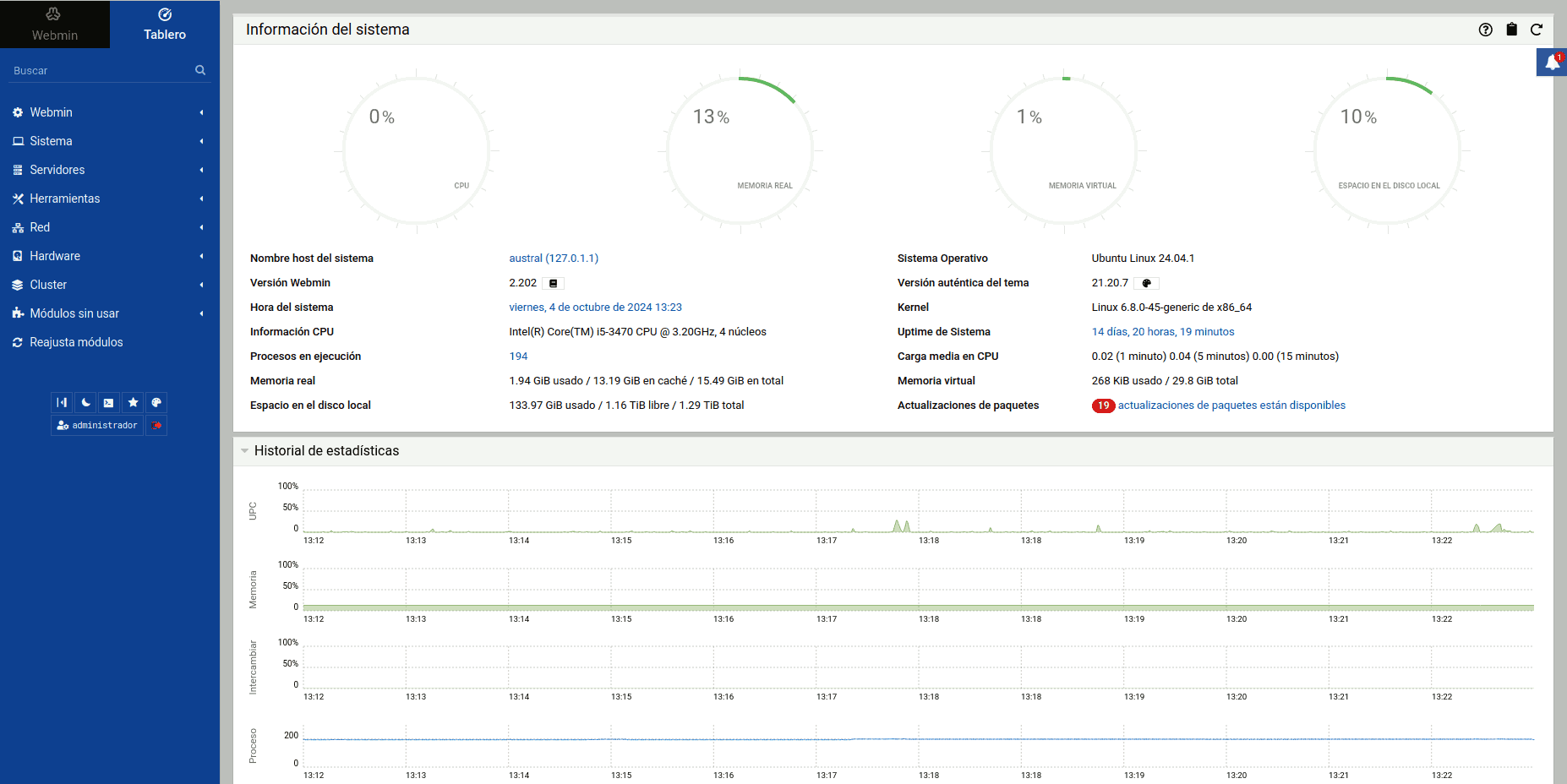Collapse the Historial de estadísticas section
Viewport: 1567px width, 784px height.
coord(244,451)
